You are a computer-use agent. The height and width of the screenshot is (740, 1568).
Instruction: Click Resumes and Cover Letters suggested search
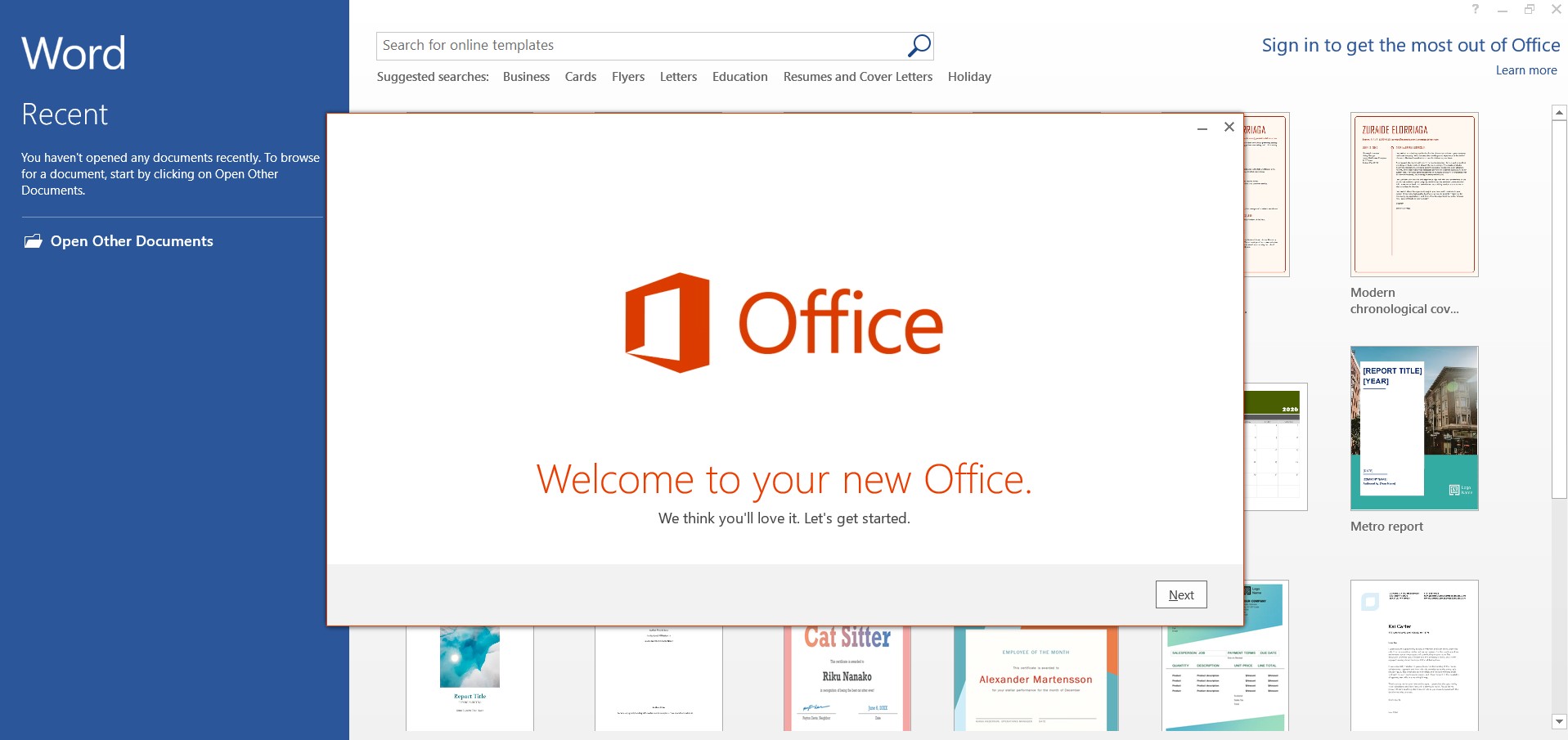click(x=857, y=76)
